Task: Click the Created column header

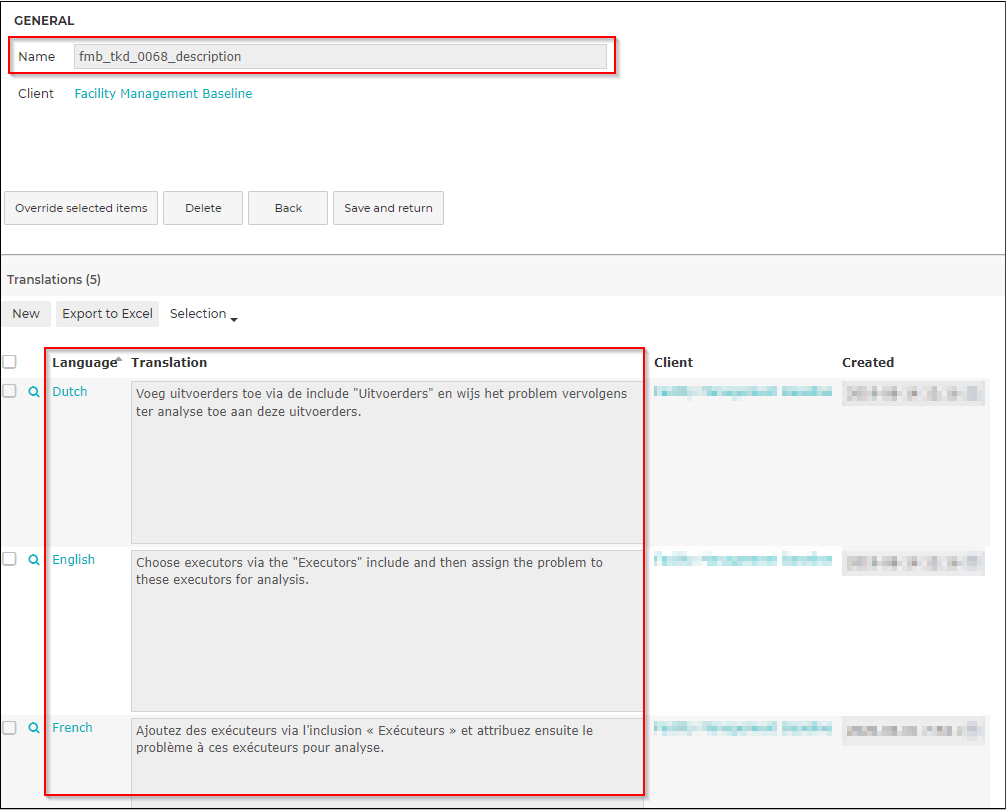Action: tap(868, 362)
